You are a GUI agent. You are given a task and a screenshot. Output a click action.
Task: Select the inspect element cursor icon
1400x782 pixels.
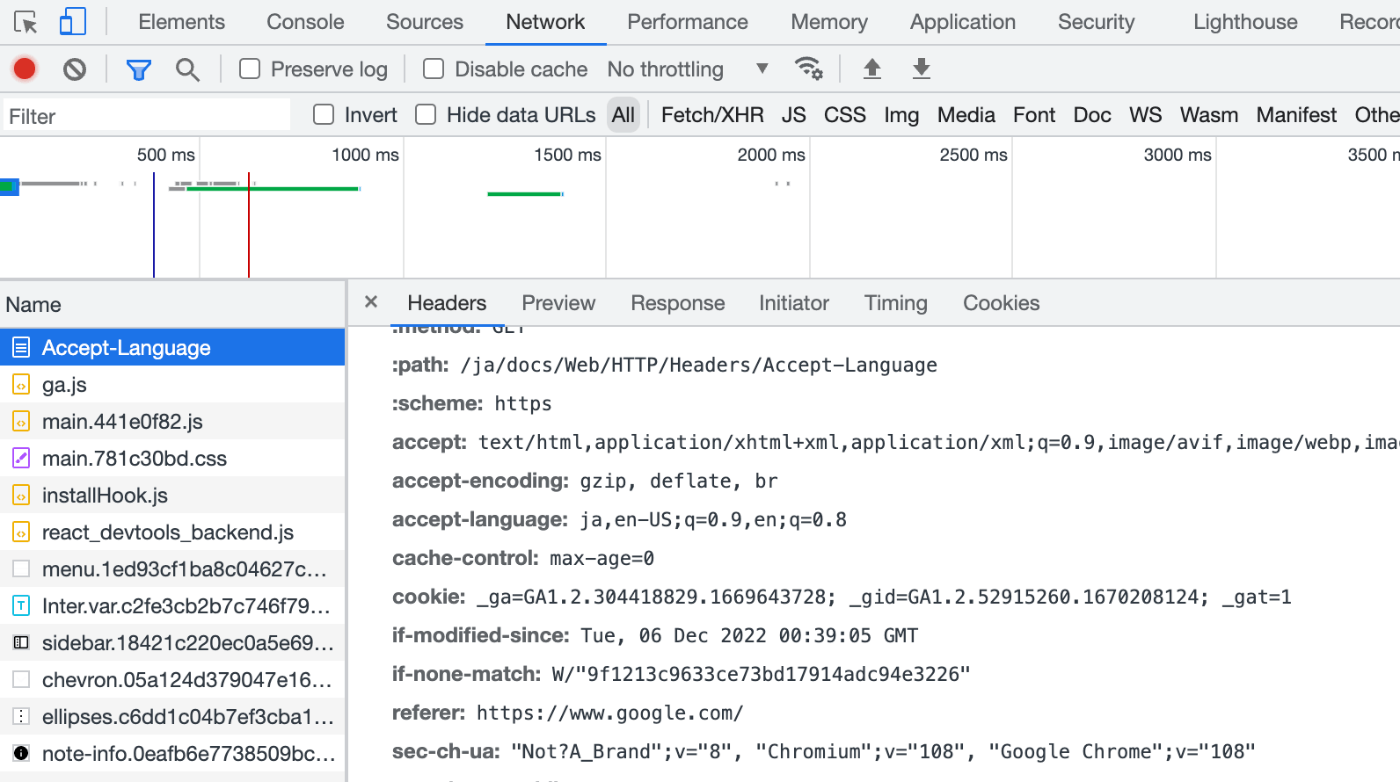pyautogui.click(x=27, y=21)
